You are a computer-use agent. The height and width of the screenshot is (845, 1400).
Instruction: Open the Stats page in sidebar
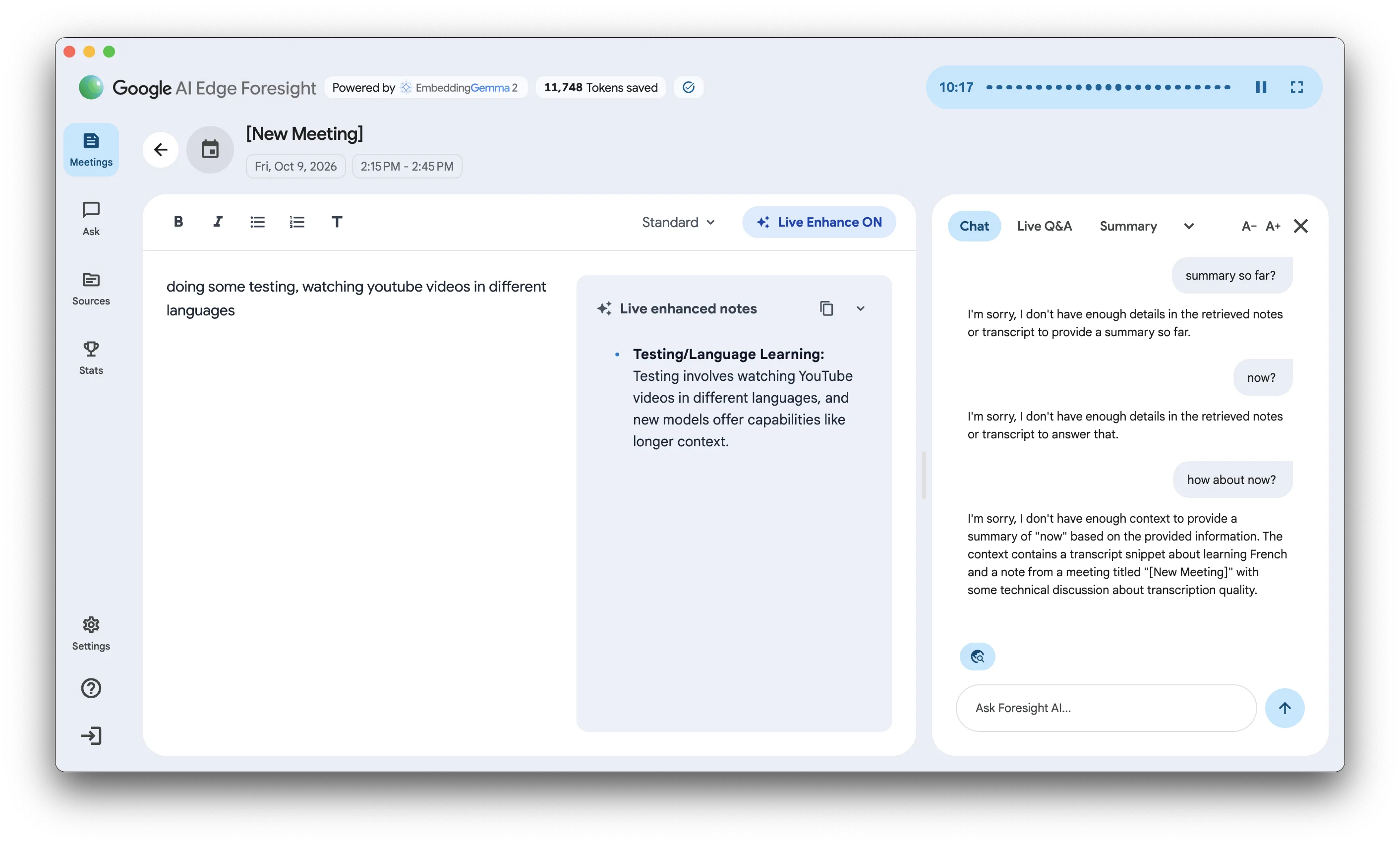91,358
